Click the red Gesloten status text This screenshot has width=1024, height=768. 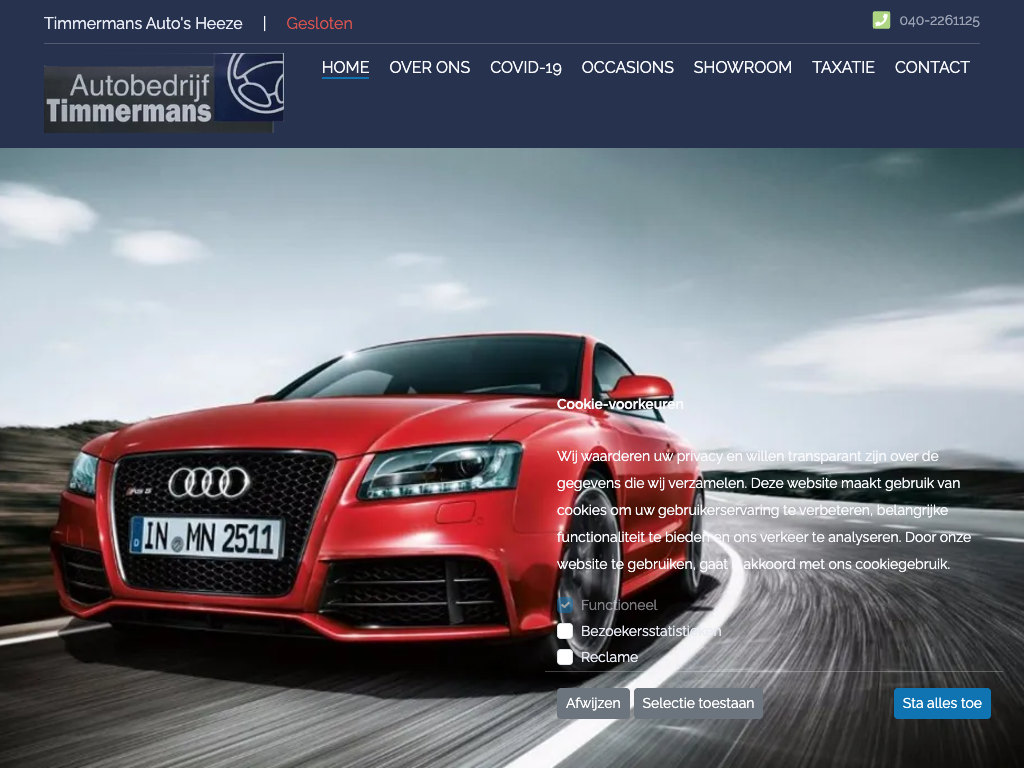tap(319, 23)
